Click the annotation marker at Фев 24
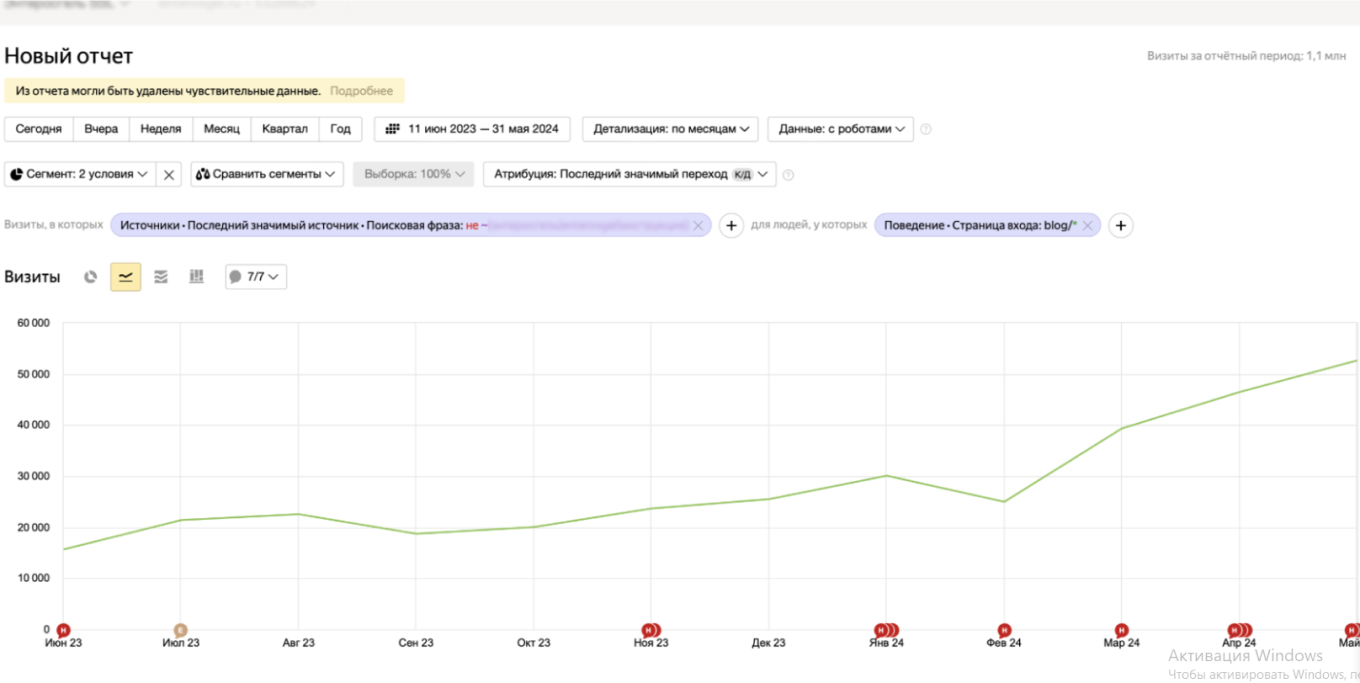 point(1004,630)
